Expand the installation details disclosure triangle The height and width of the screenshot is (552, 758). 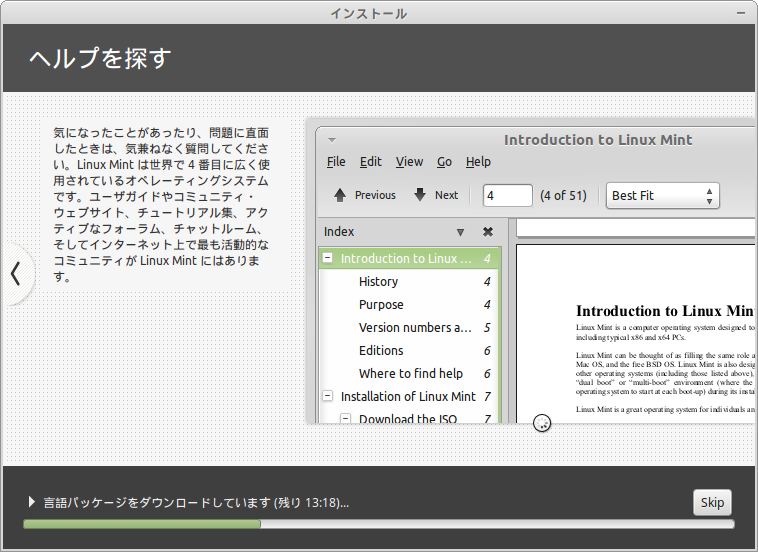pyautogui.click(x=31, y=502)
